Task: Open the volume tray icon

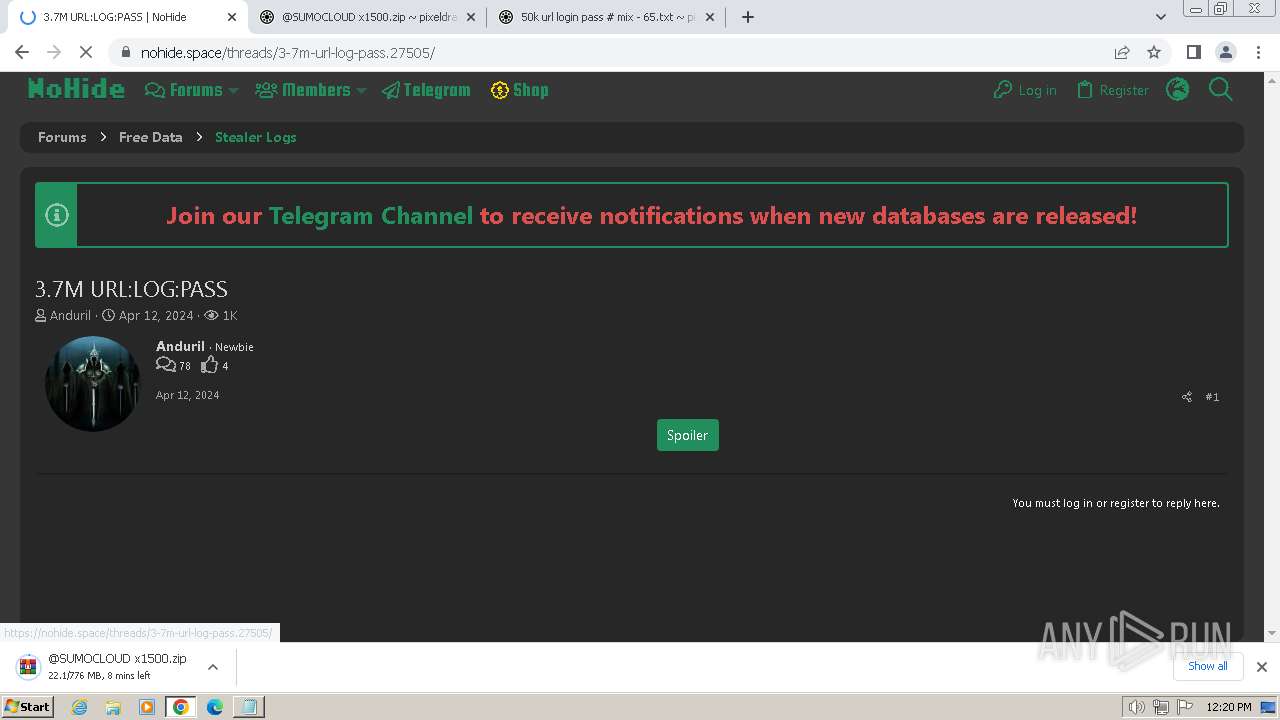Action: pyautogui.click(x=1136, y=707)
